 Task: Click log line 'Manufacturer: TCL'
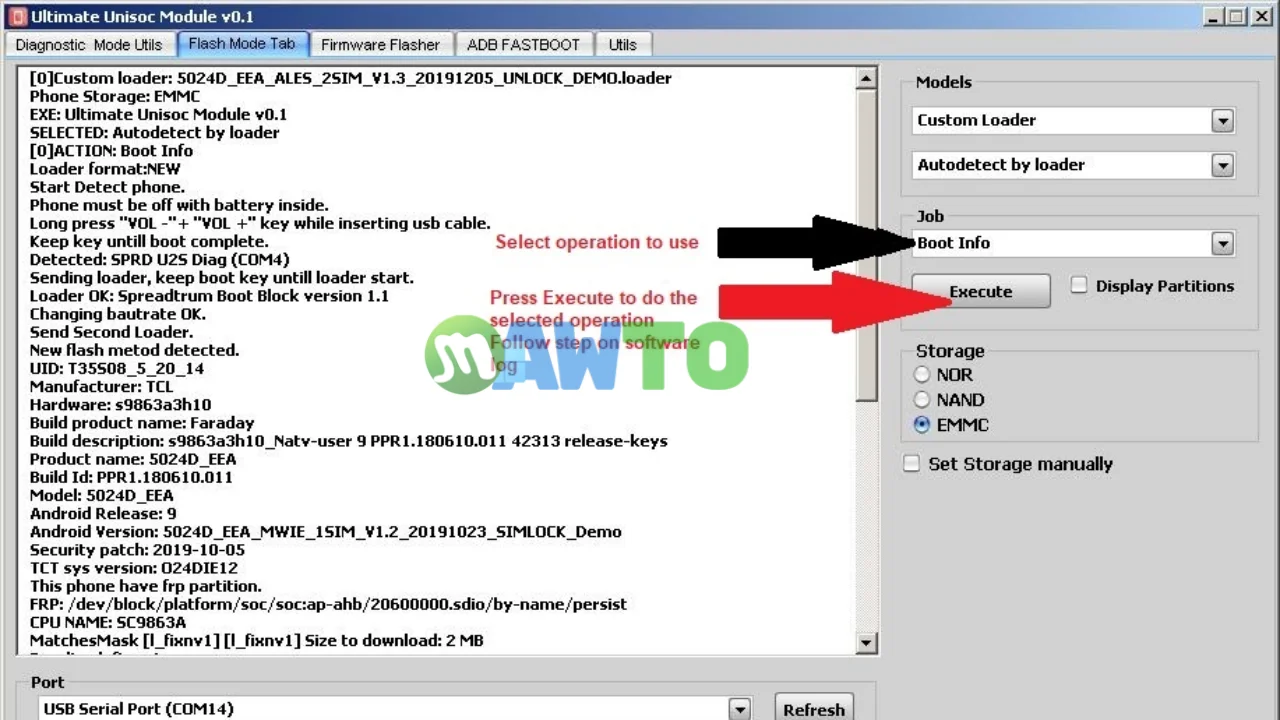click(x=101, y=386)
